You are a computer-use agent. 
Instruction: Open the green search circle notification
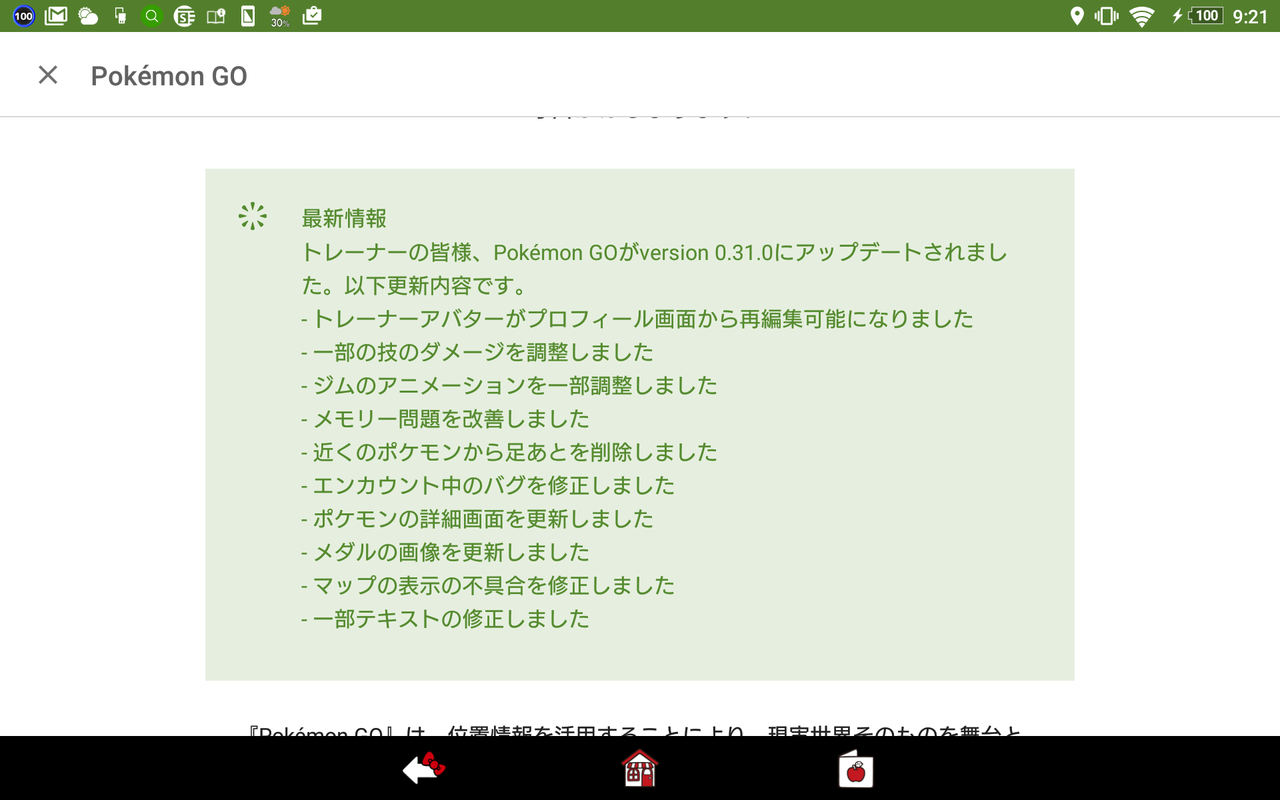tap(152, 16)
